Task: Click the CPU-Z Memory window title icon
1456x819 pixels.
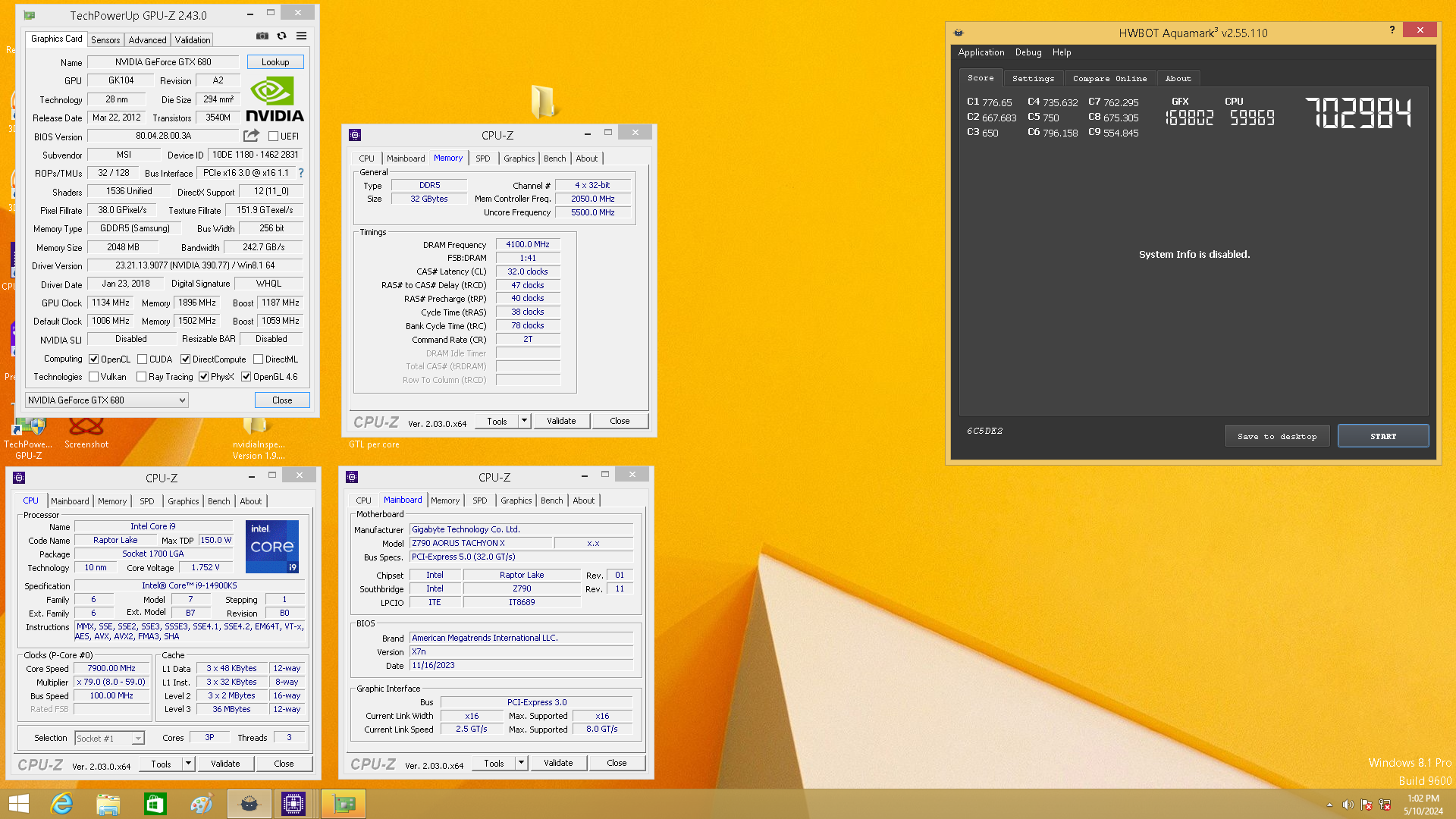Action: click(355, 135)
